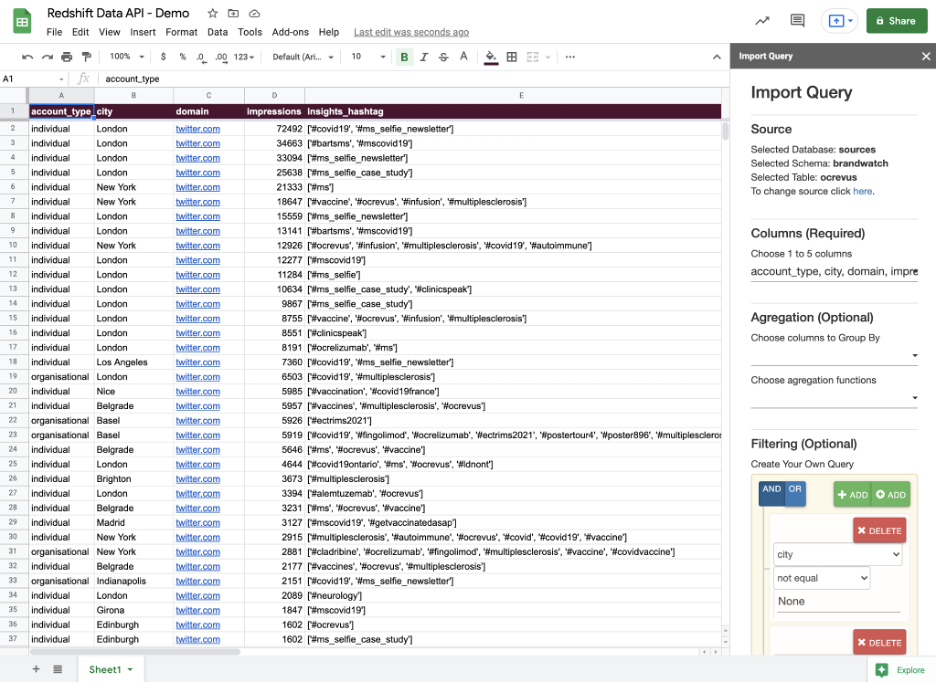Close the Import Query sidebar
This screenshot has height=682, width=936.
(926, 56)
